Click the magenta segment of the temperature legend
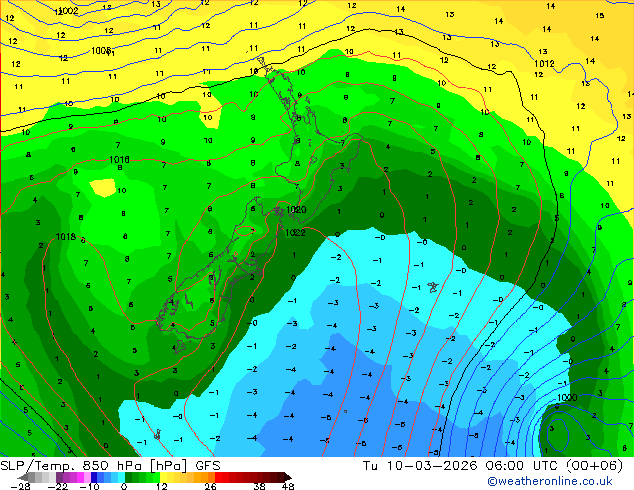This screenshot has height=490, width=634. point(80,477)
